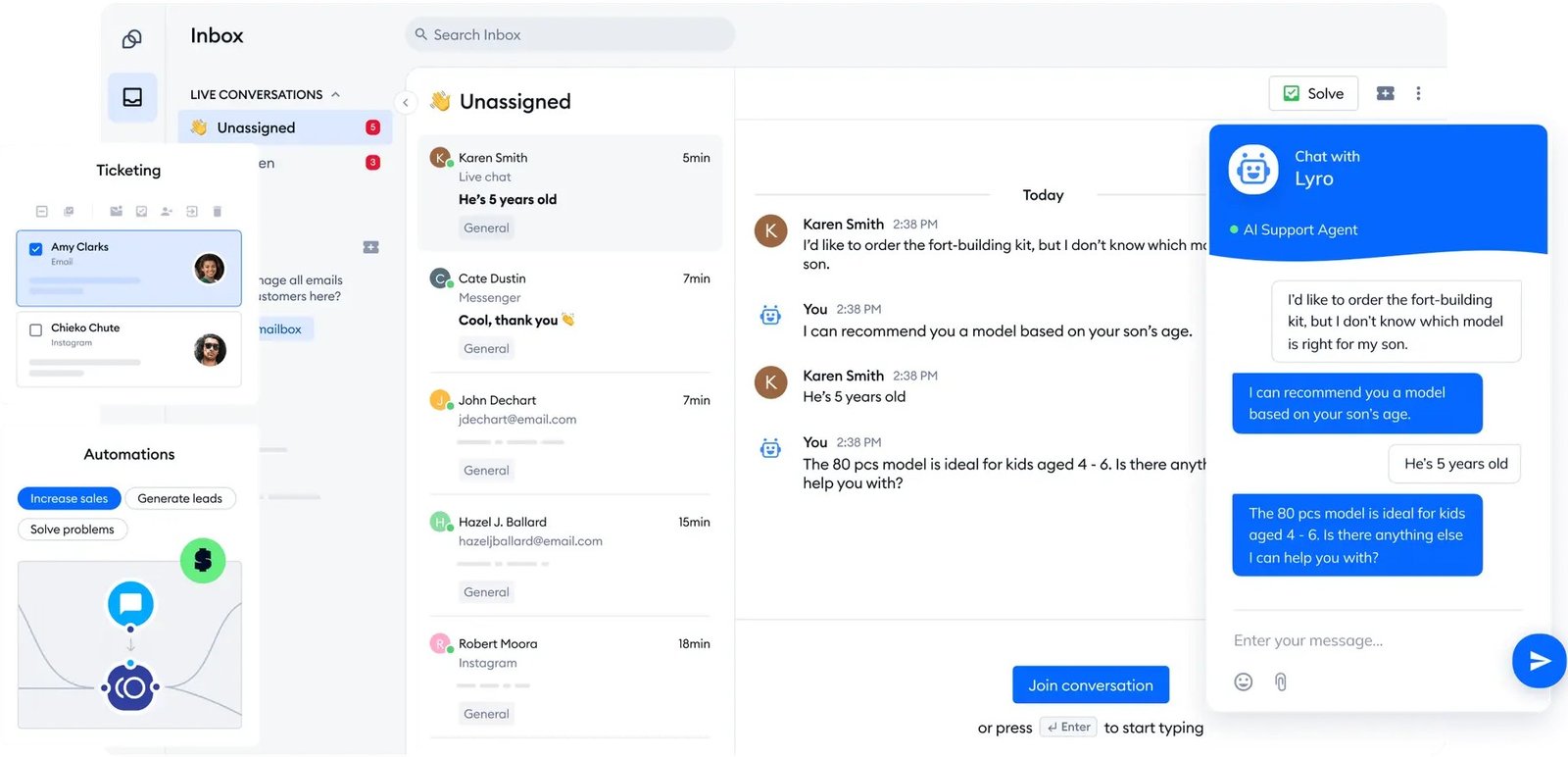Click the Search Inbox field
Viewport: 1568px width, 757px height.
pyautogui.click(x=569, y=34)
